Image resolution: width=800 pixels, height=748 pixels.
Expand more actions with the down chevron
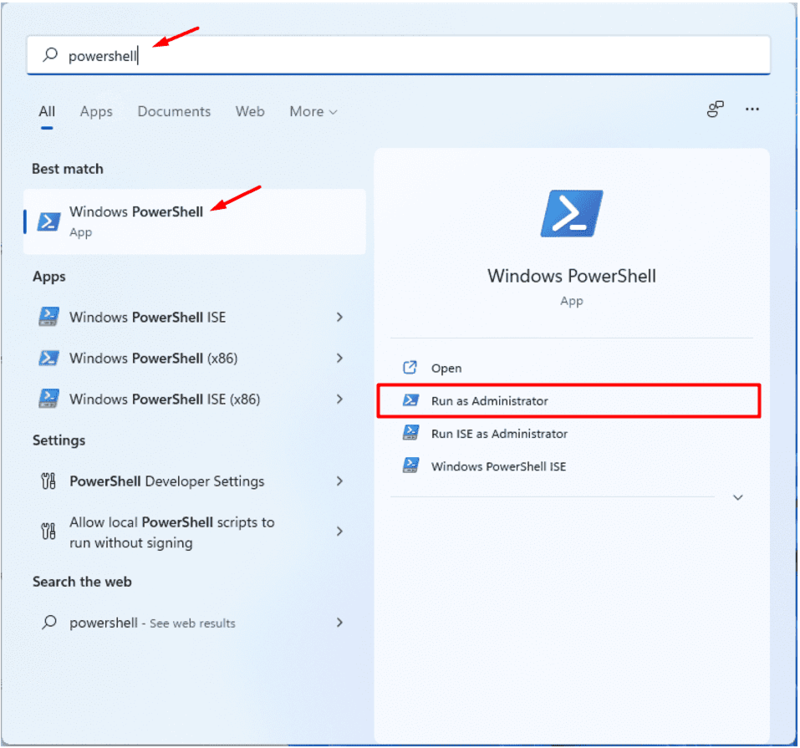738,497
